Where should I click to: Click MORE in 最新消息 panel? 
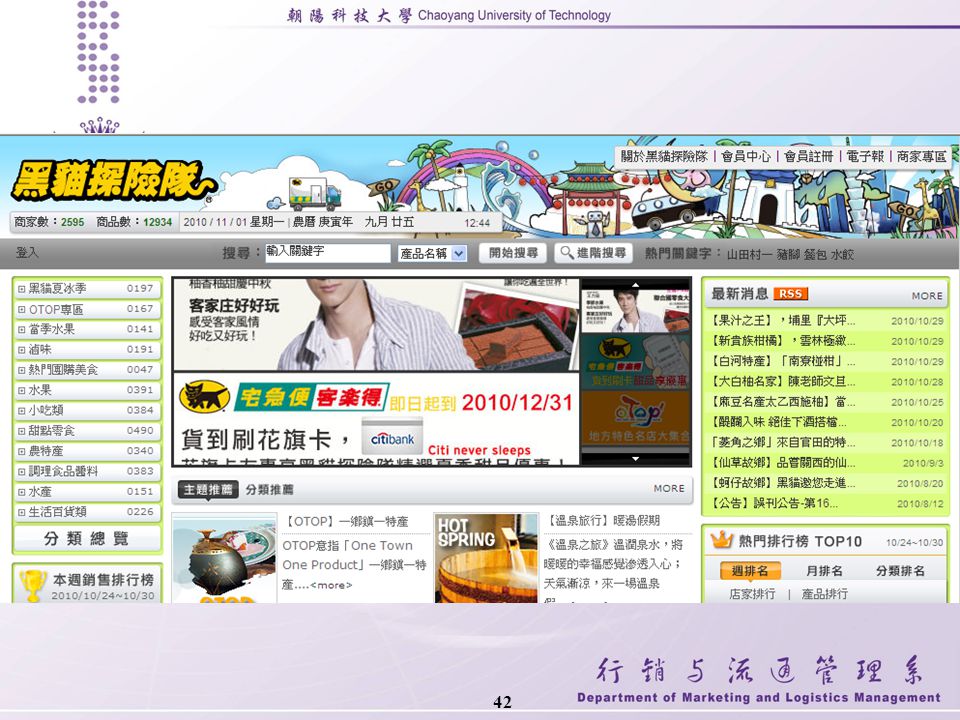927,296
